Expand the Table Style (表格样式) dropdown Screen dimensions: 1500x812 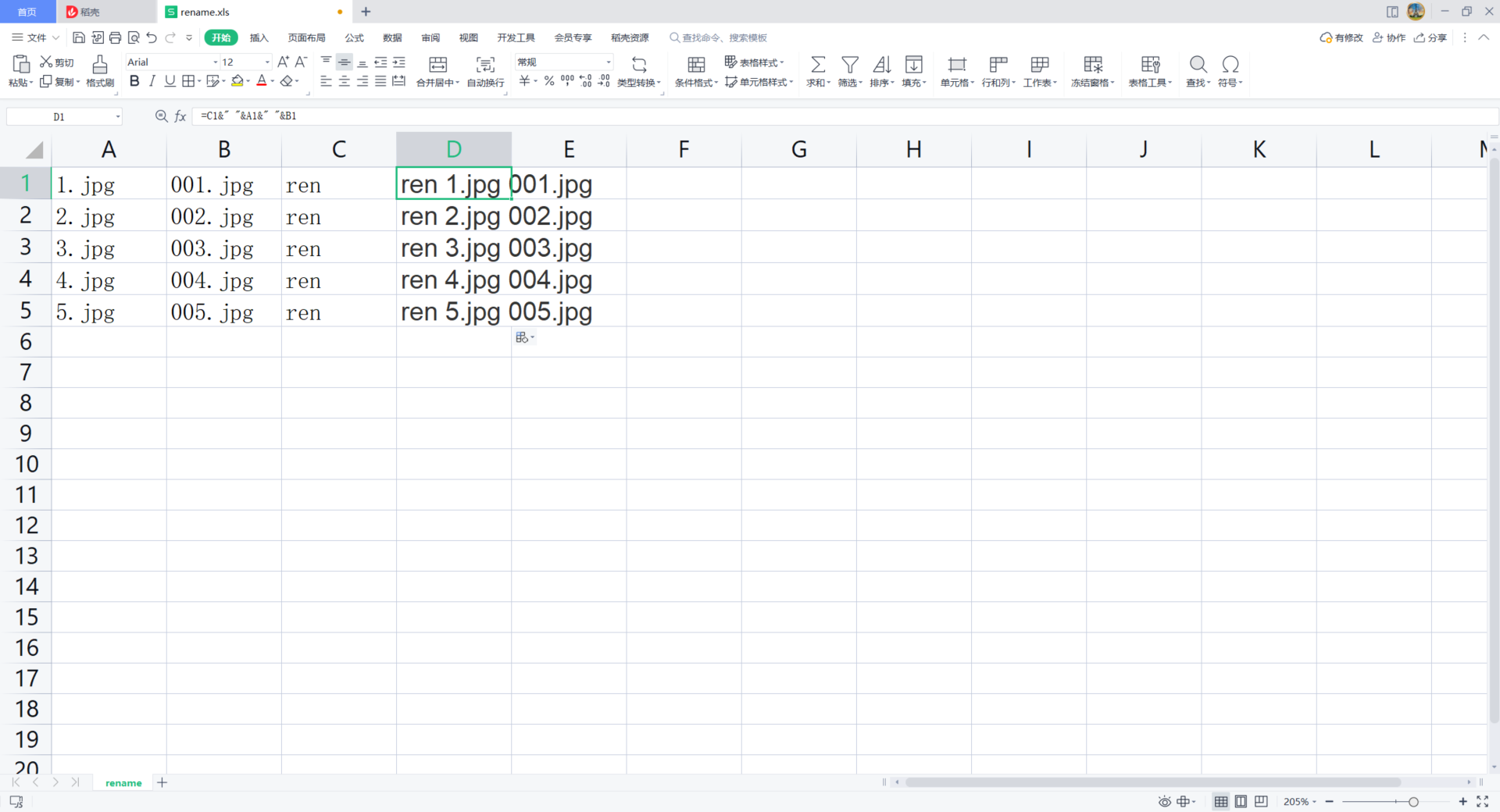pos(754,62)
